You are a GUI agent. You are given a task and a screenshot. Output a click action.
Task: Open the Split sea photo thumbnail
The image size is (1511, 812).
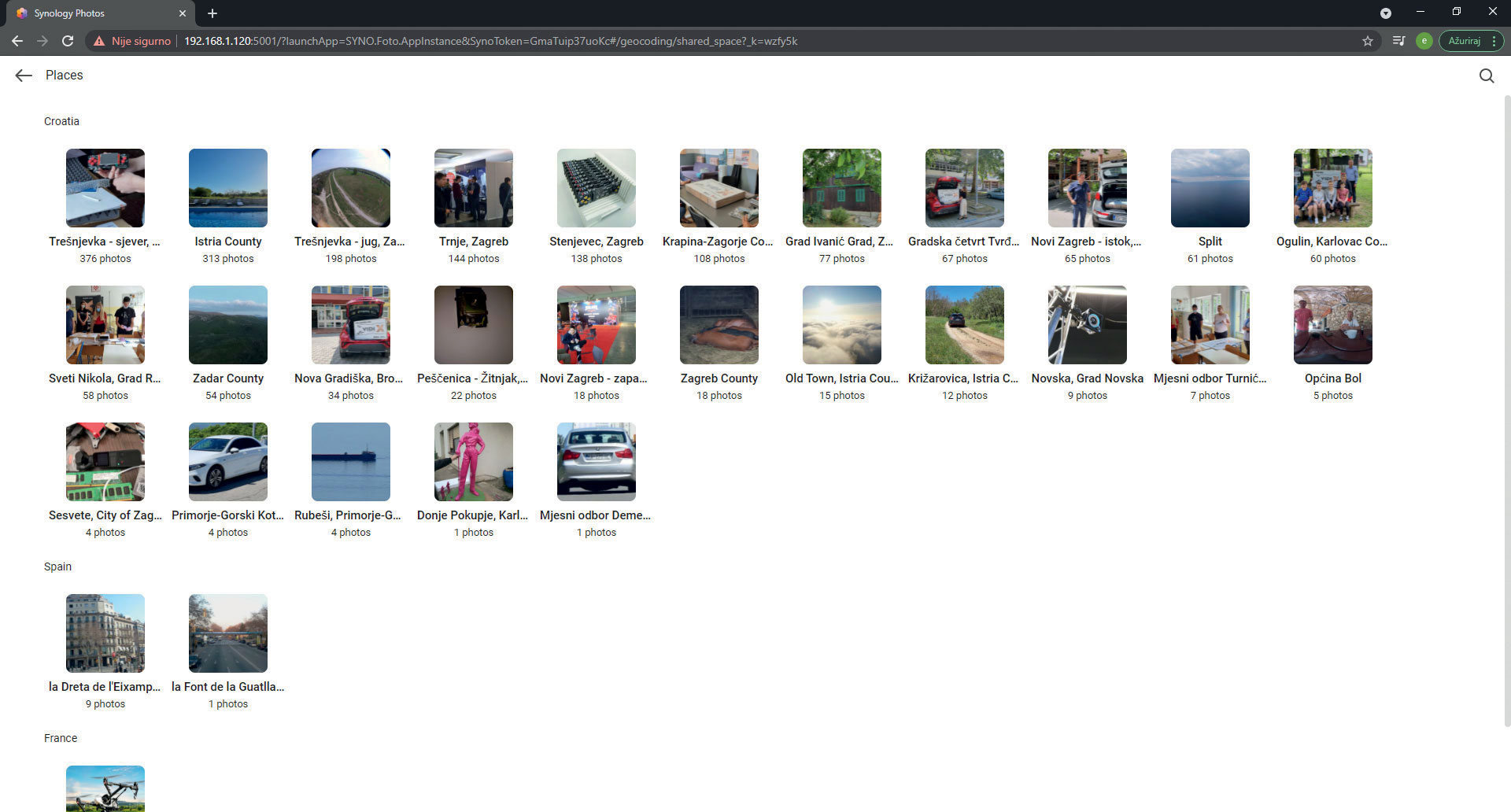tap(1210, 188)
